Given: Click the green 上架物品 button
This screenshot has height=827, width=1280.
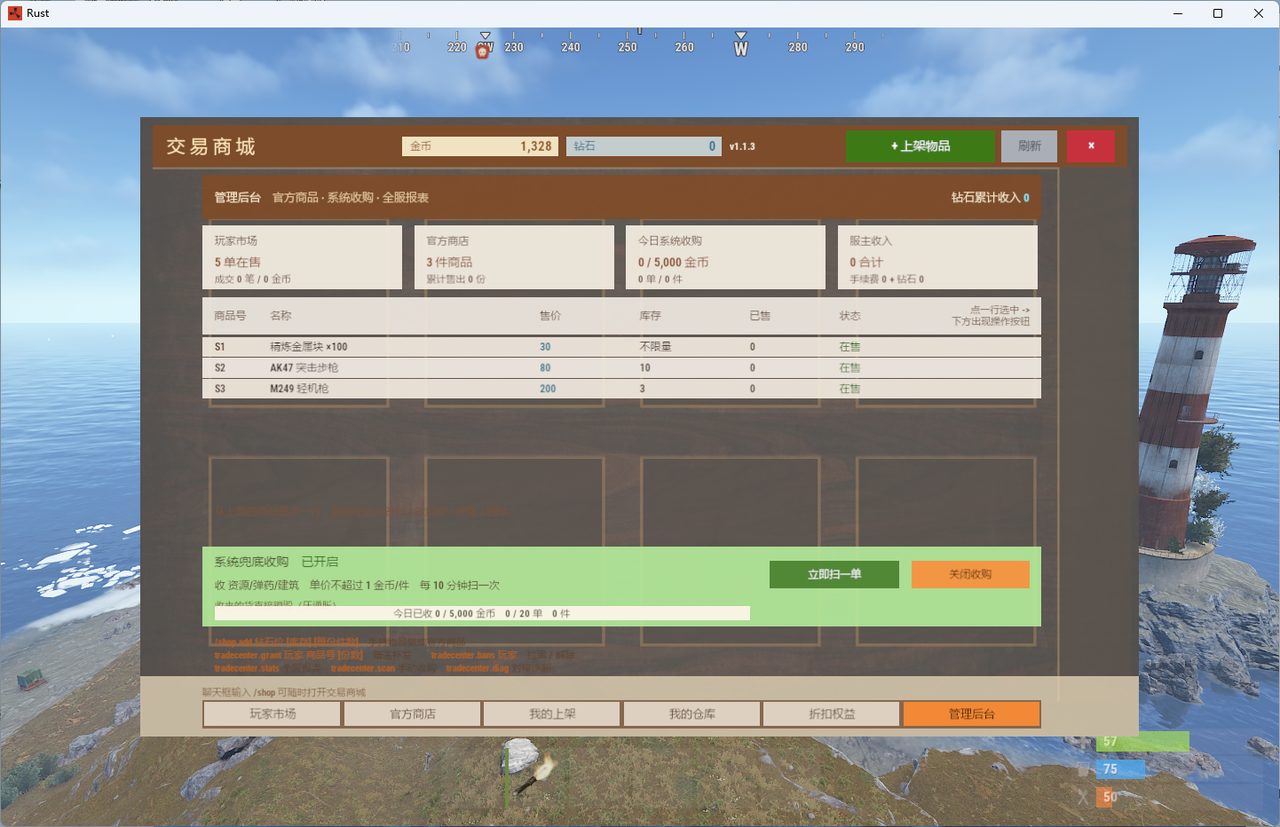Looking at the screenshot, I should [x=920, y=146].
